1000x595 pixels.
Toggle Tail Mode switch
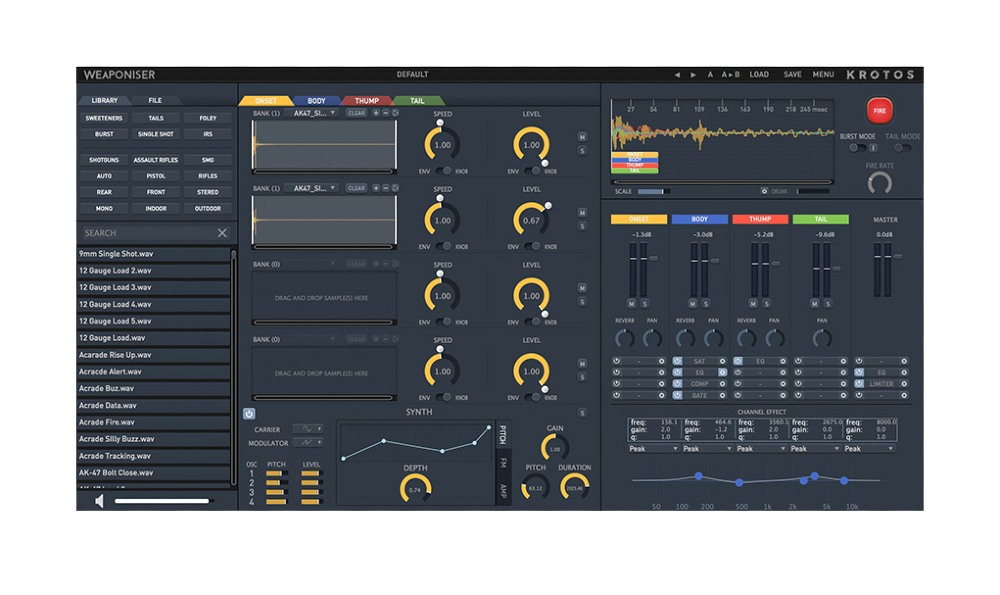click(902, 148)
